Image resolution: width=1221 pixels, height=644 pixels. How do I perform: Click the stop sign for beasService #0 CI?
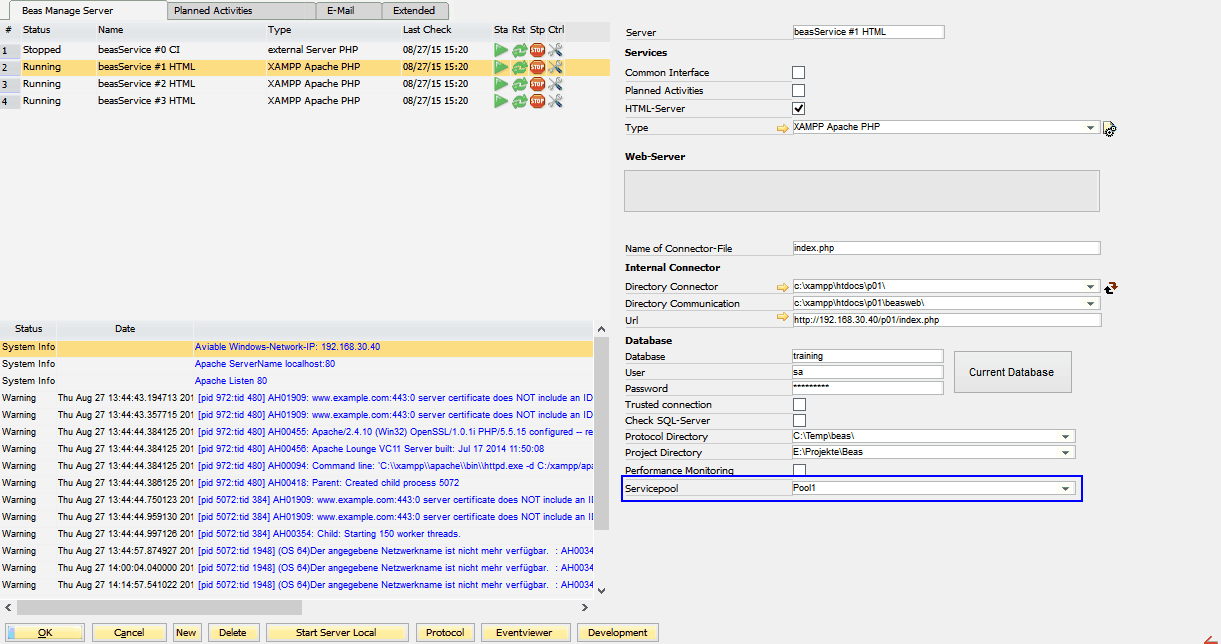(537, 50)
